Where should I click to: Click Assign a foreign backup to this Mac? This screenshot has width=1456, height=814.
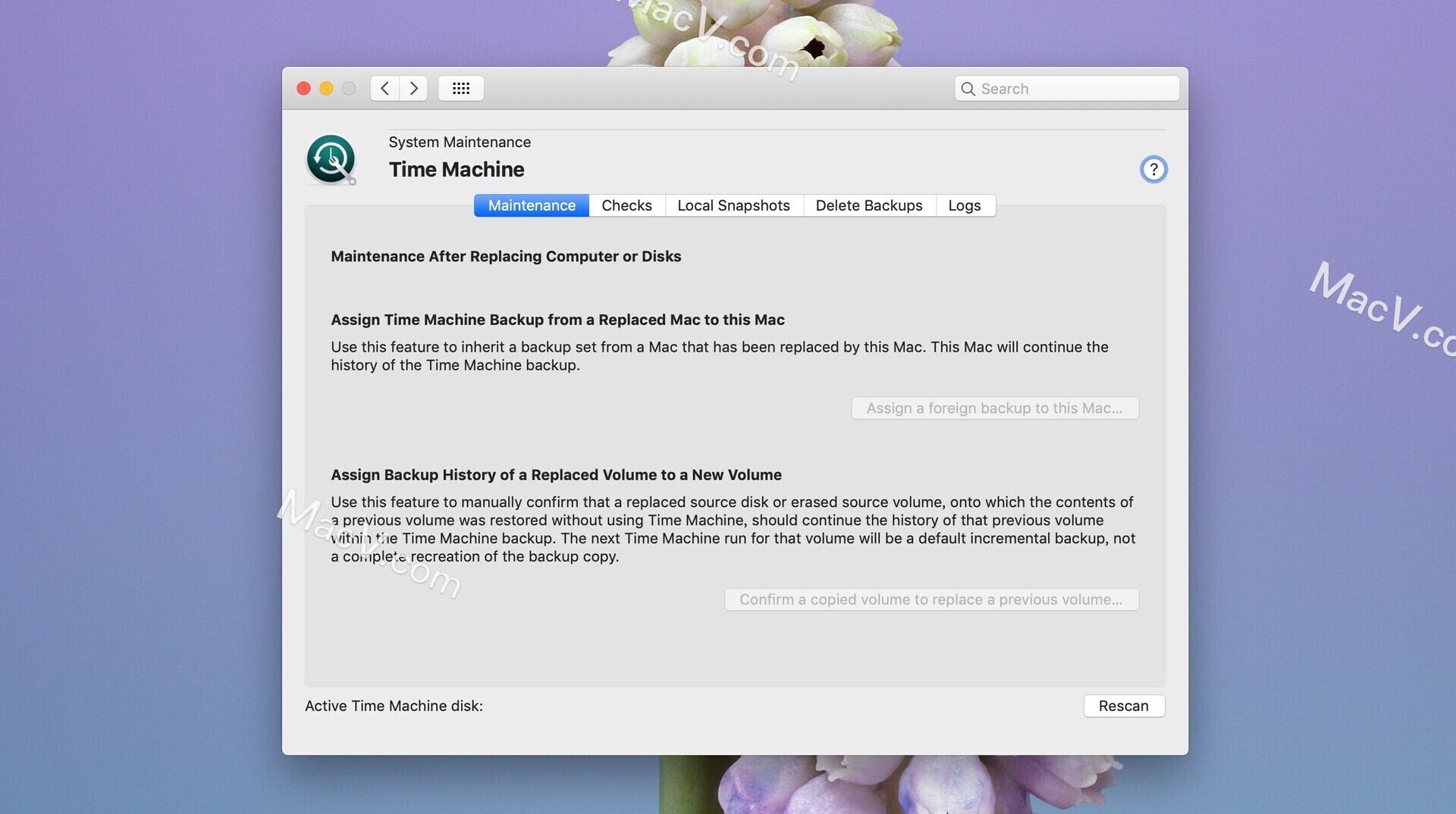[x=995, y=408]
